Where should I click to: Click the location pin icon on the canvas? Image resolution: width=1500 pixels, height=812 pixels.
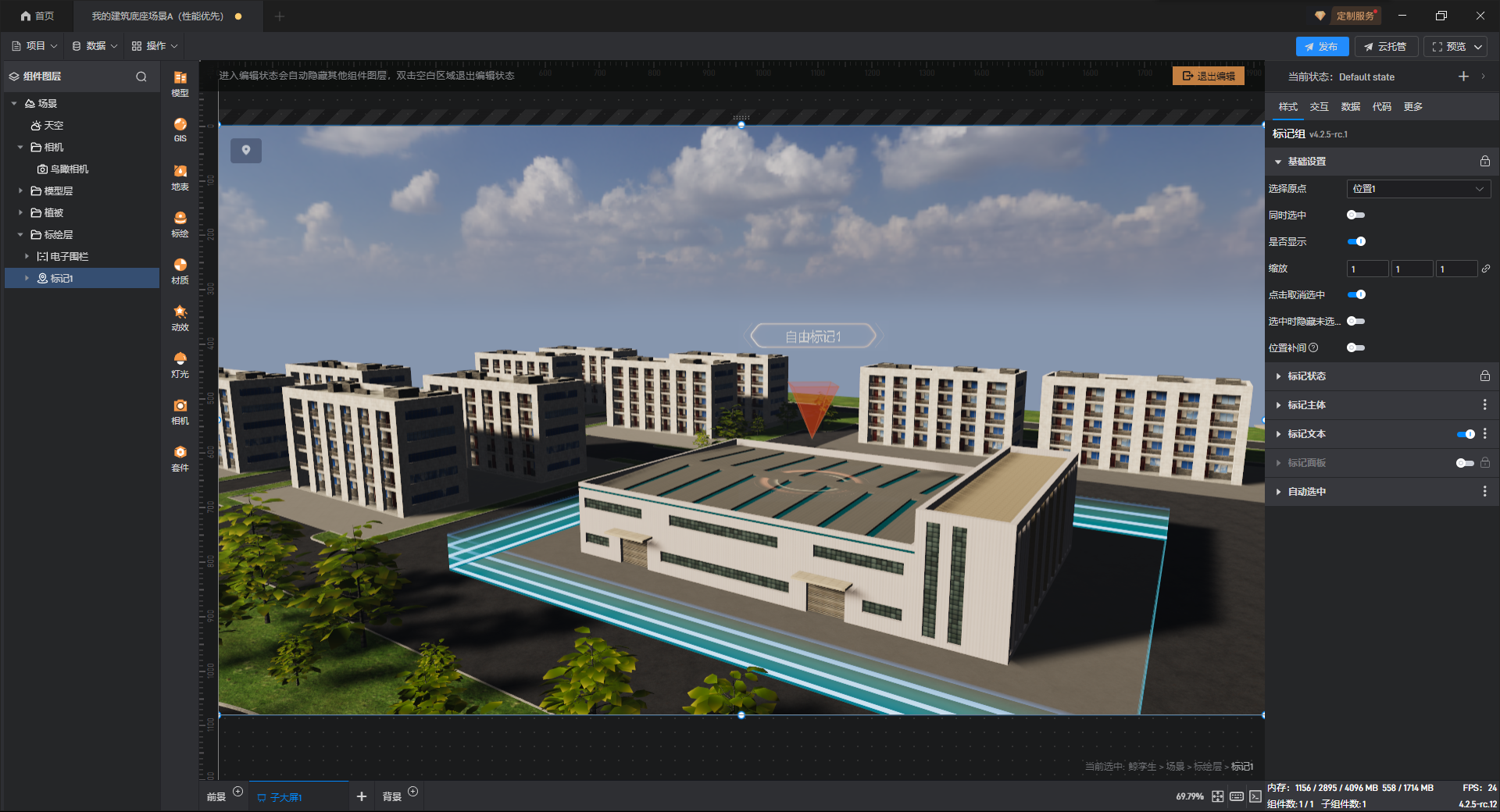(246, 150)
